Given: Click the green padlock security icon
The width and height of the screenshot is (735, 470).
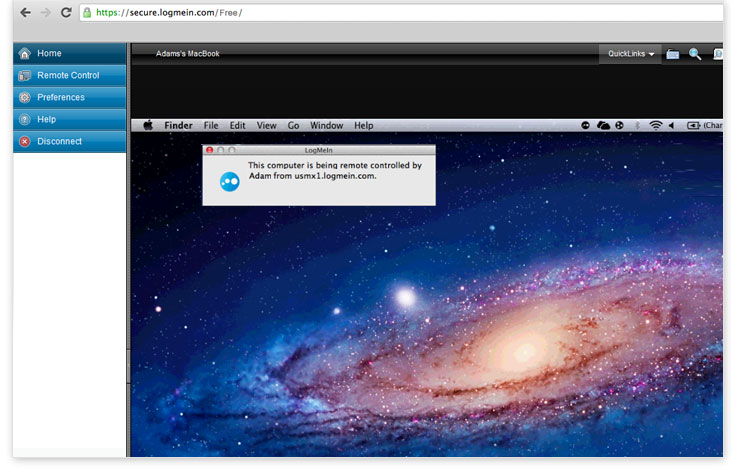Looking at the screenshot, I should pos(87,13).
